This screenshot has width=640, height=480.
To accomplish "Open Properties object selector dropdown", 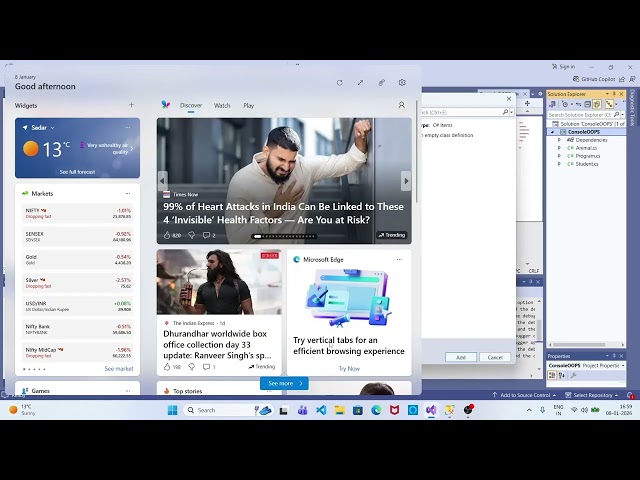I will (x=623, y=366).
